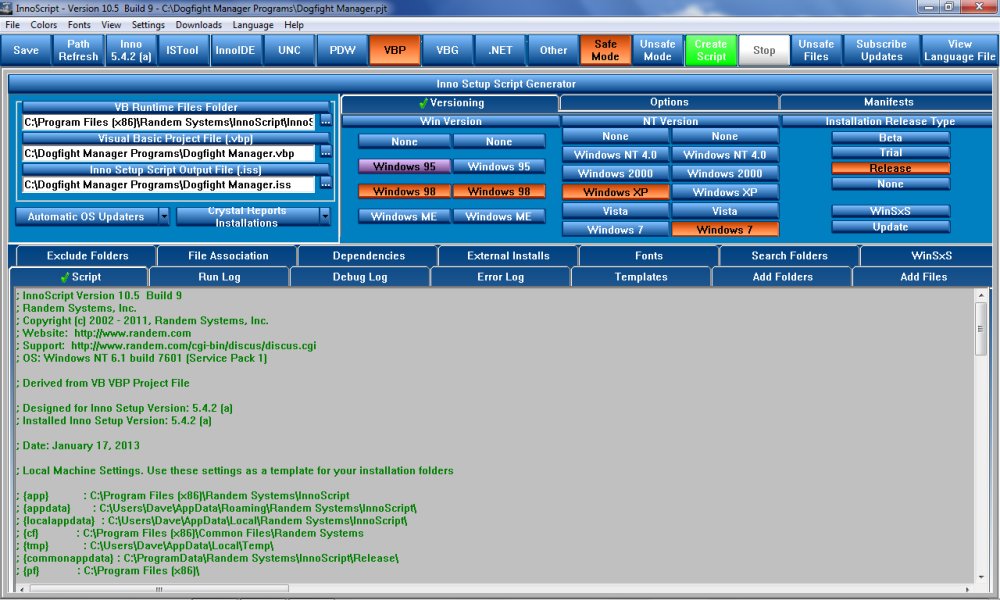Open the Exclude Folders tab
1000x600 pixels.
click(x=87, y=256)
